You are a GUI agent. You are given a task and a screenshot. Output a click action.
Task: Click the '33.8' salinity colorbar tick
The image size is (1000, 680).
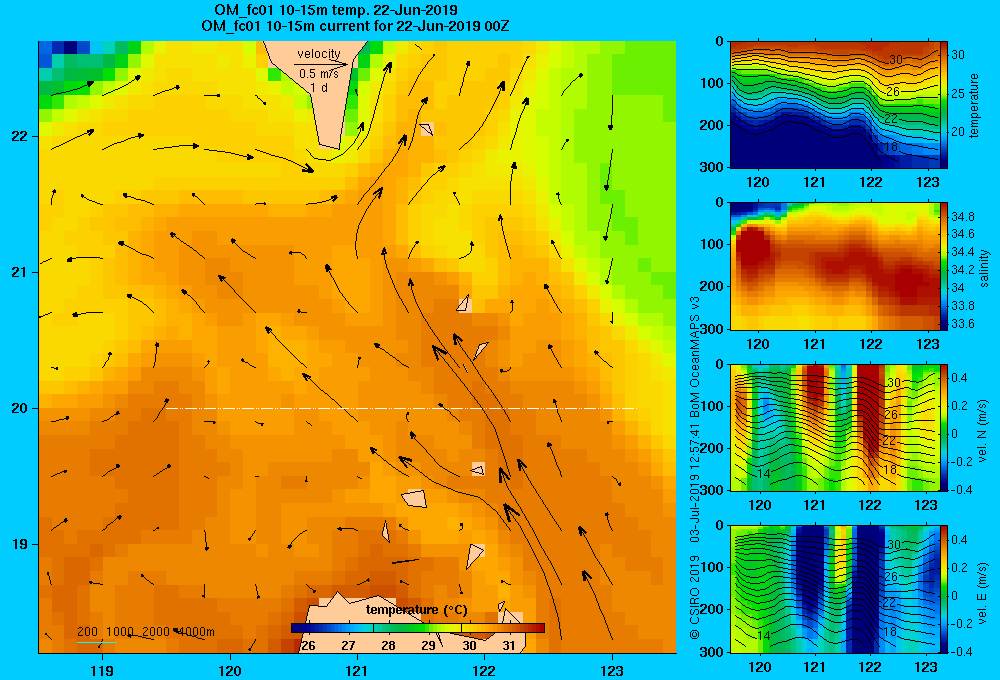963,306
